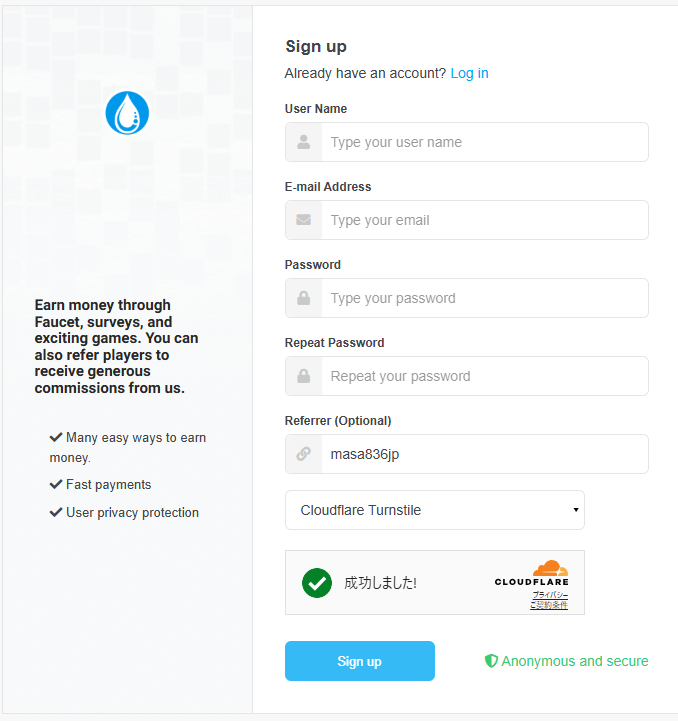
Task: Click the green shield security icon
Action: [491, 661]
